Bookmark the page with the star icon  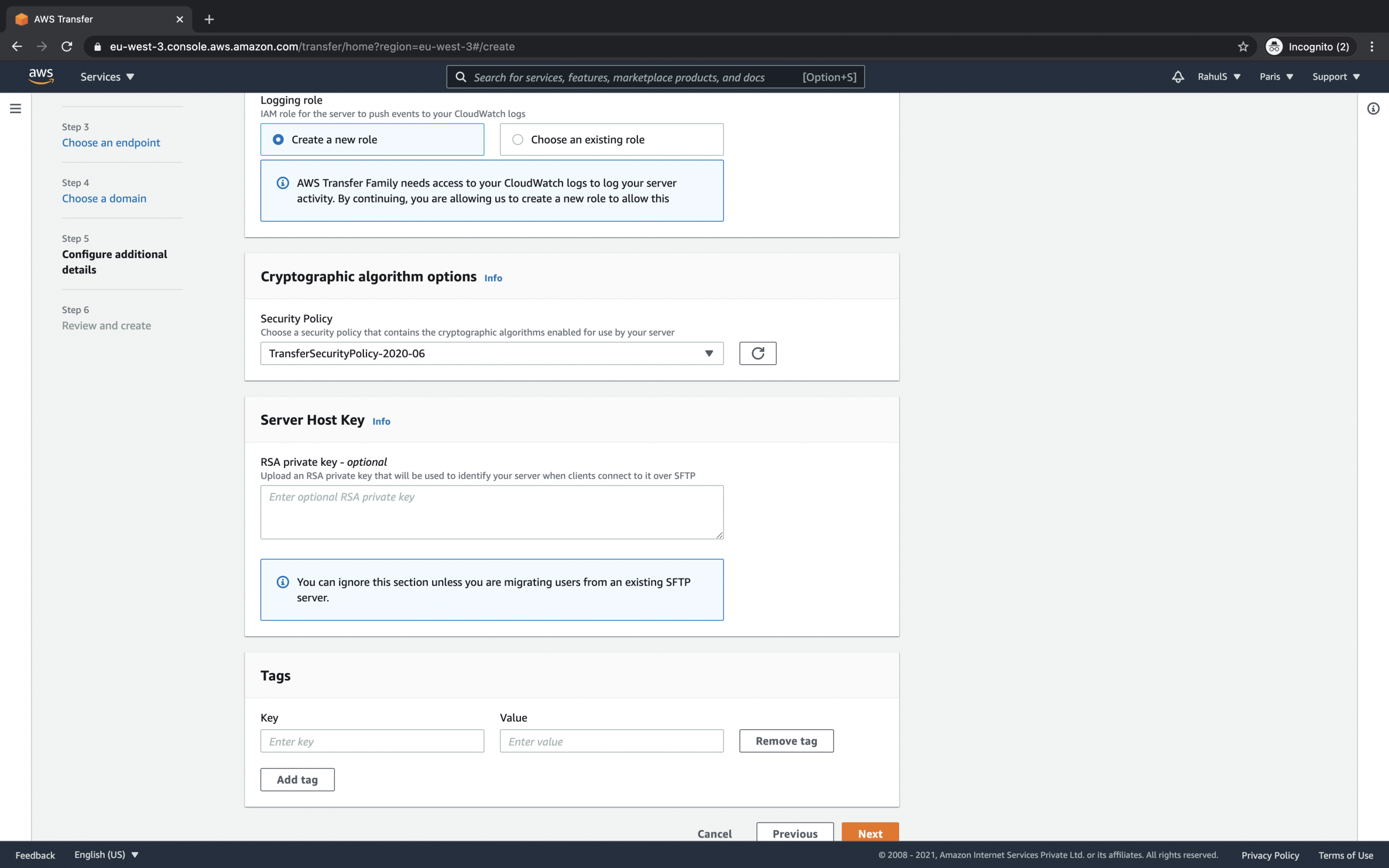pyautogui.click(x=1243, y=46)
